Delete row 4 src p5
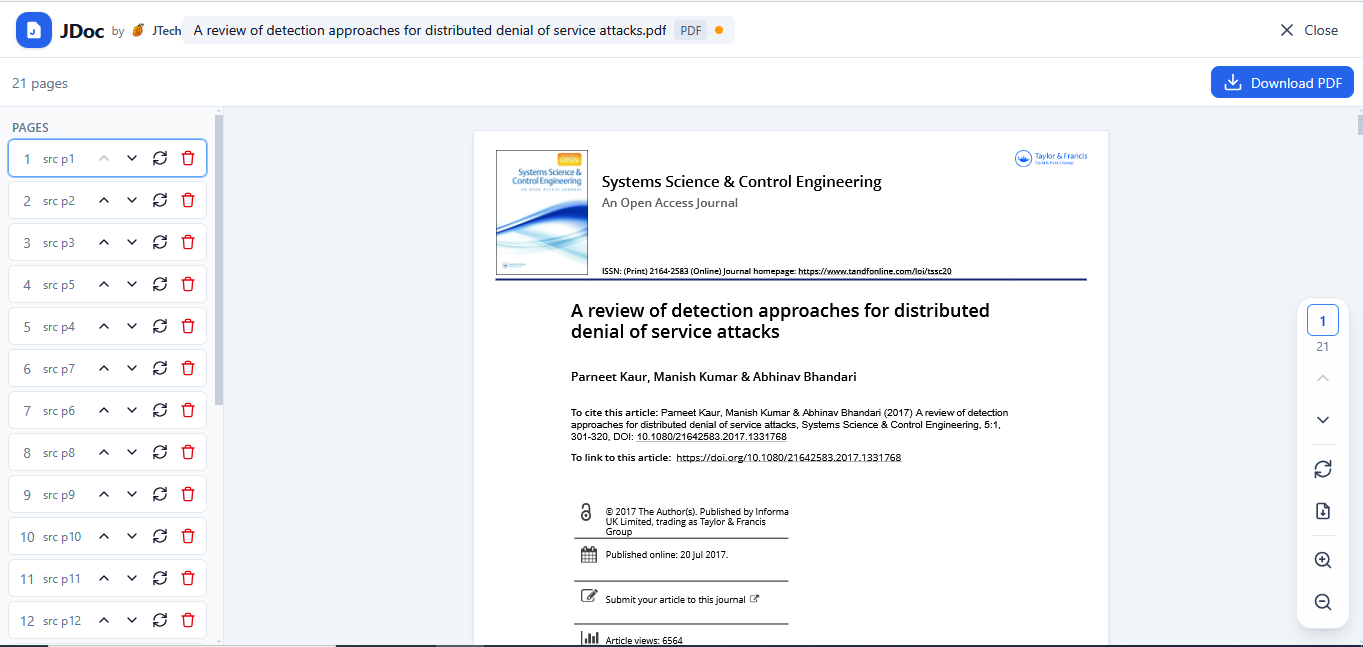The height and width of the screenshot is (647, 1363). (188, 284)
